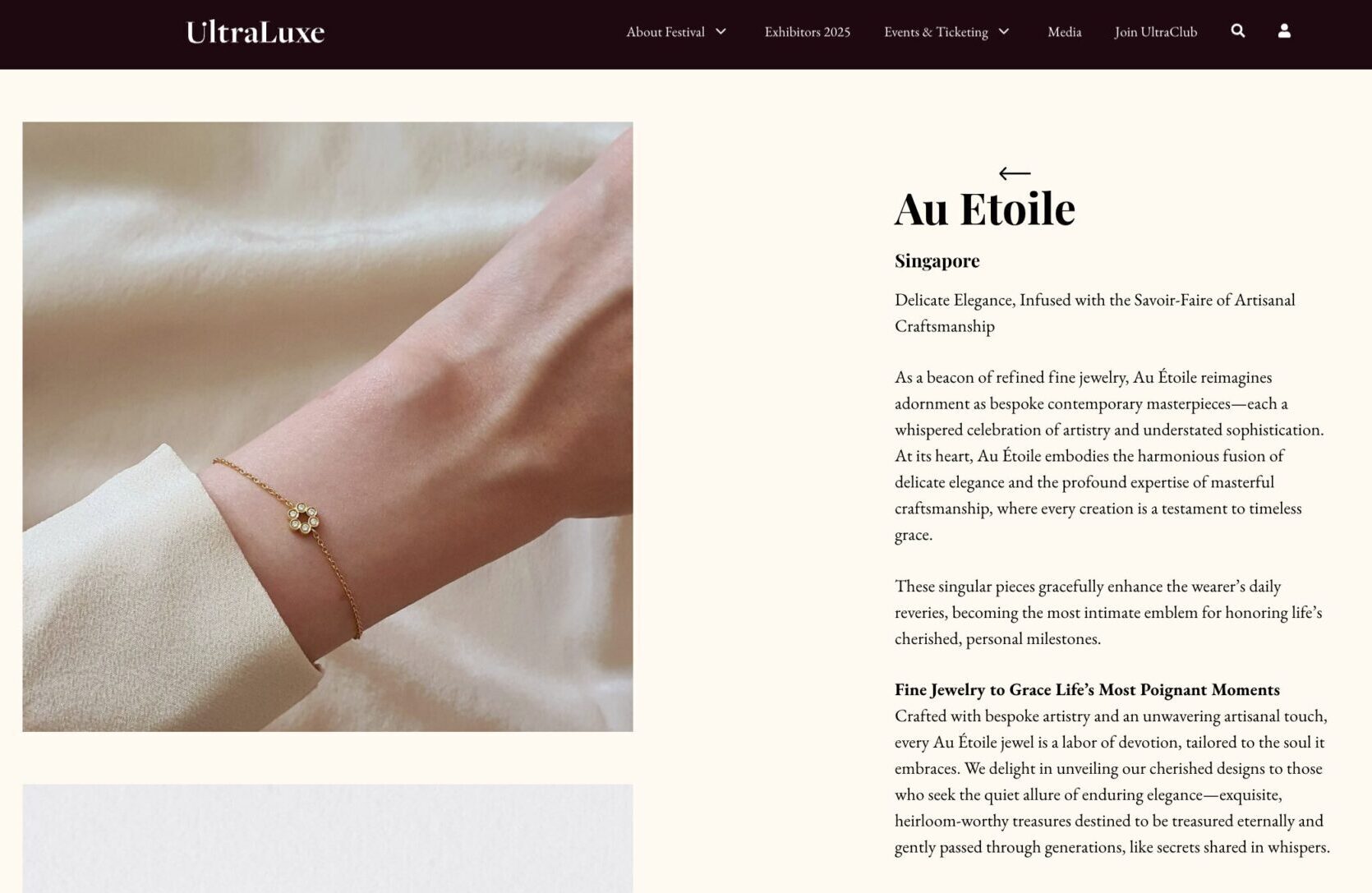Viewport: 1372px width, 893px height.
Task: Click the second gallery image below
Action: (328, 838)
